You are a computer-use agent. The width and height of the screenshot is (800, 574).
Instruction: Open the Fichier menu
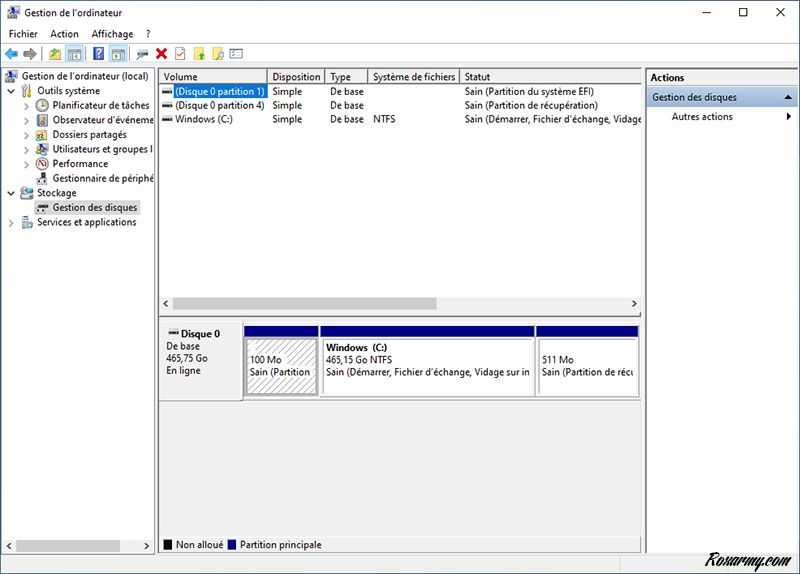(23, 34)
